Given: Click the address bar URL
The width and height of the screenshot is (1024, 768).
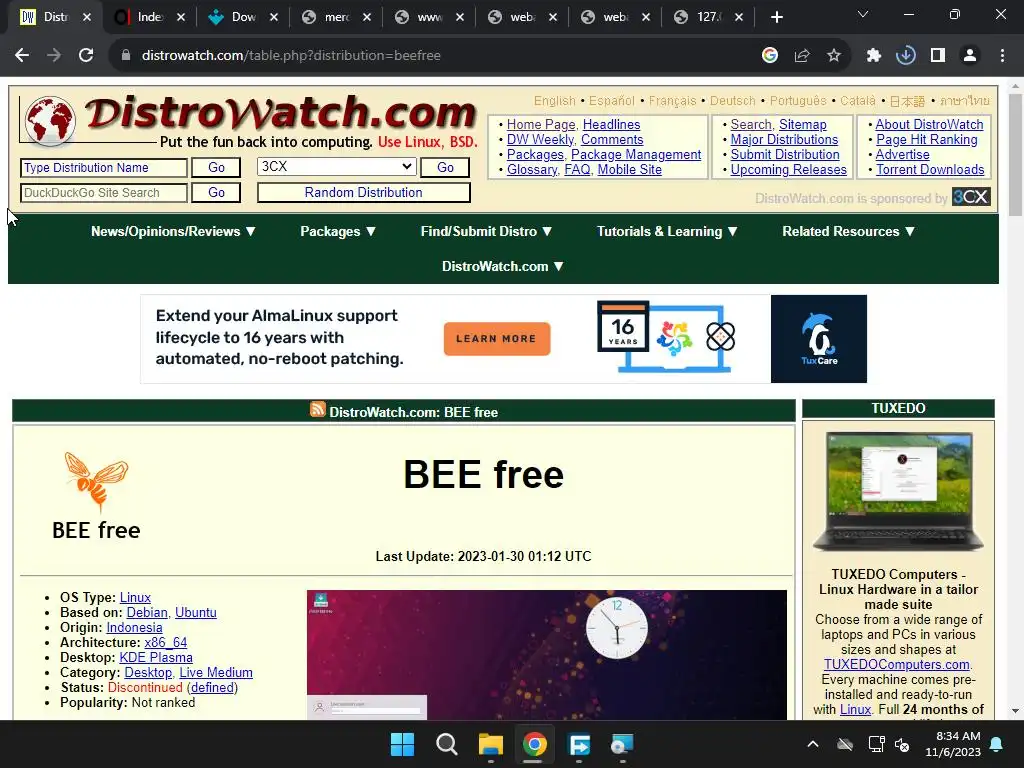Looking at the screenshot, I should coord(291,56).
